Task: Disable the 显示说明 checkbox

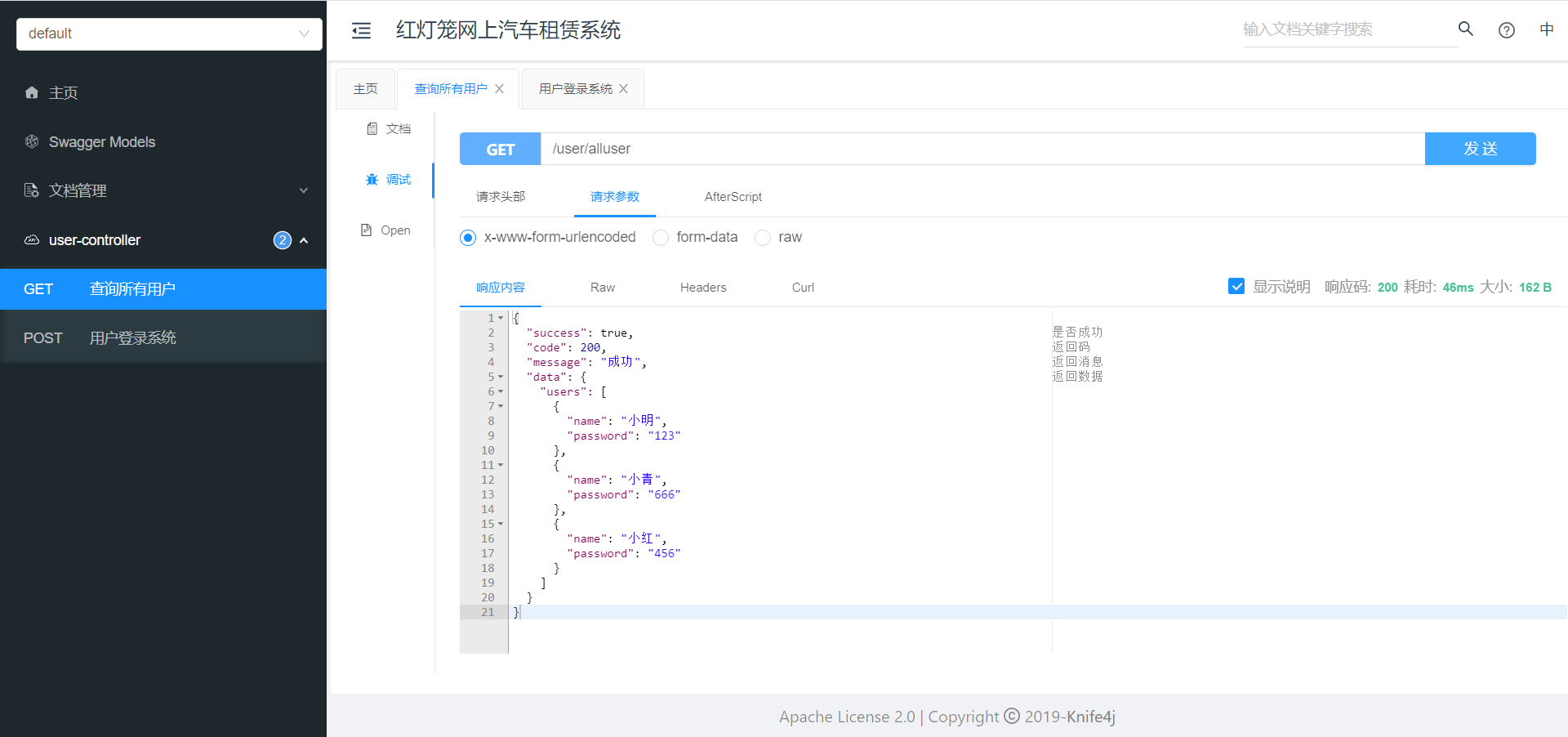Action: (1236, 286)
